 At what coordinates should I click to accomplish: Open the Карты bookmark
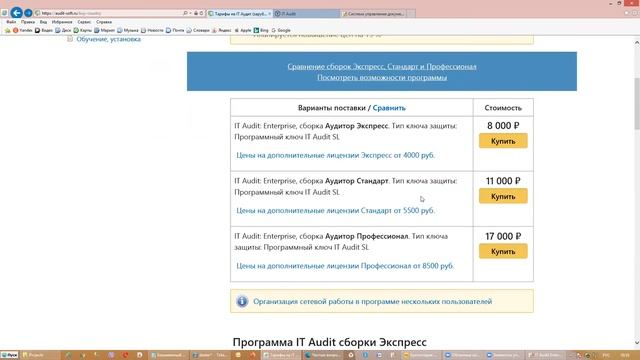pos(82,30)
